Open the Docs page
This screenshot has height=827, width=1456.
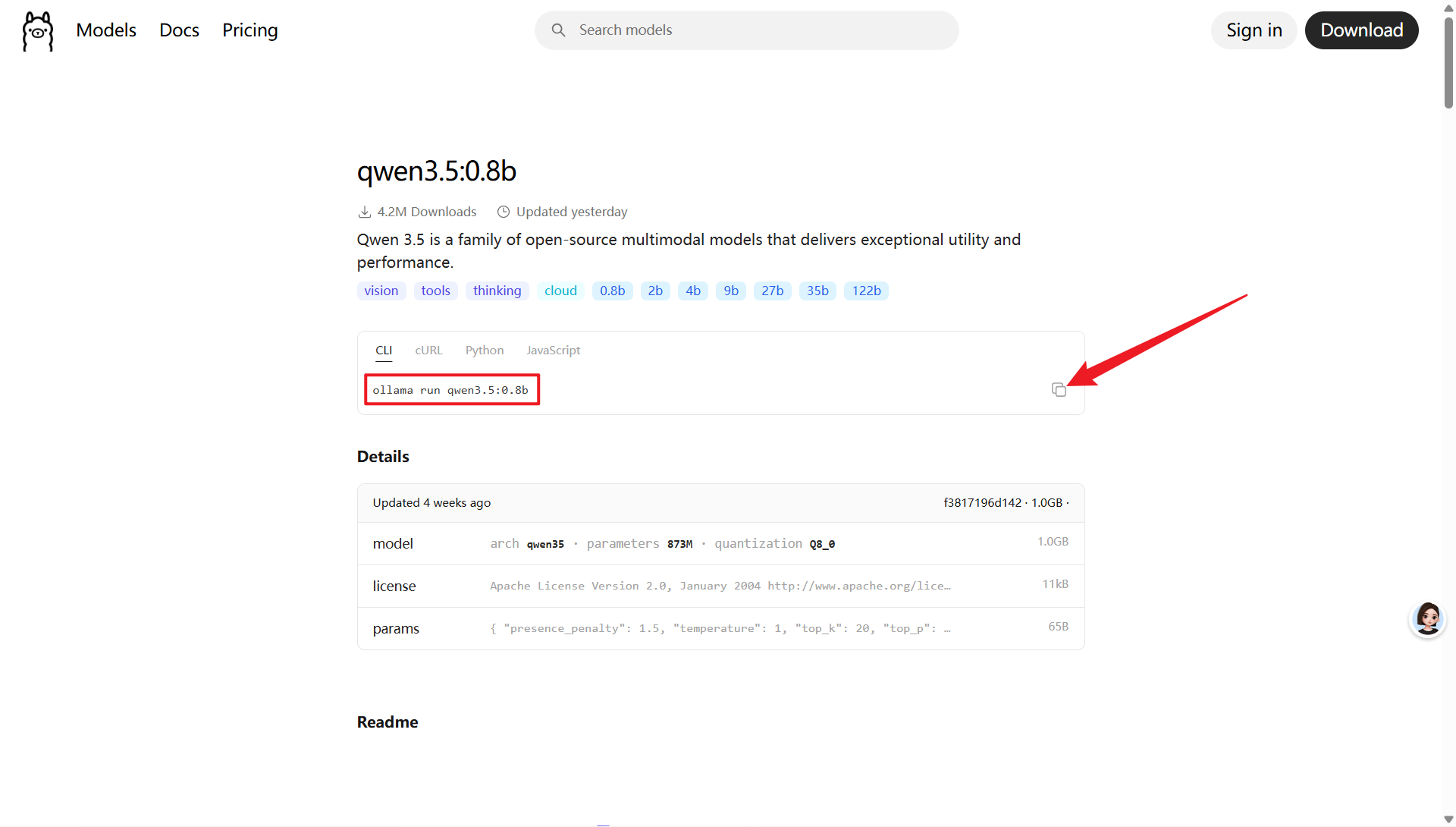[179, 30]
